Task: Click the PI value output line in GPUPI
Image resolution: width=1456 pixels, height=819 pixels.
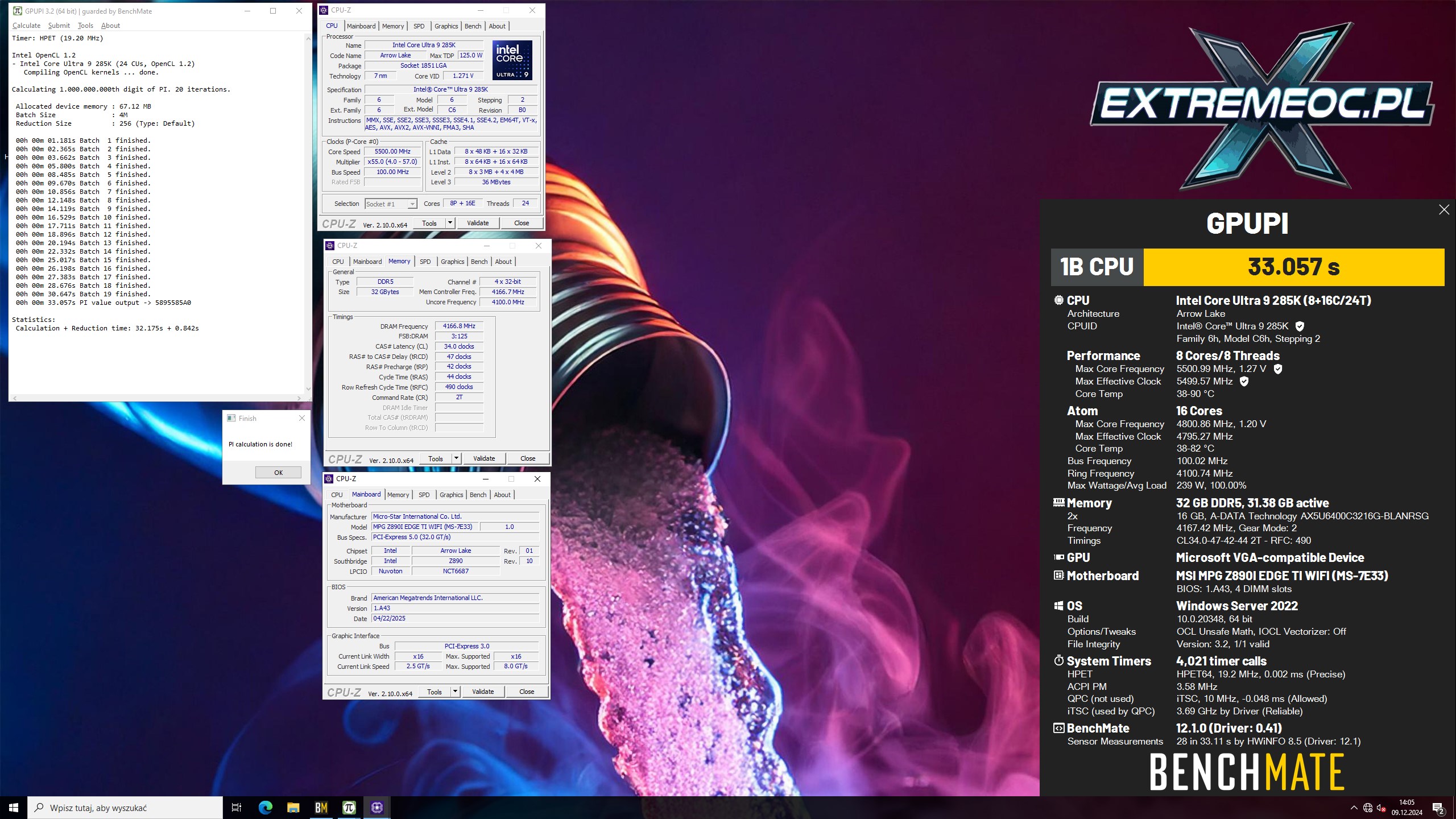Action: pos(104,303)
